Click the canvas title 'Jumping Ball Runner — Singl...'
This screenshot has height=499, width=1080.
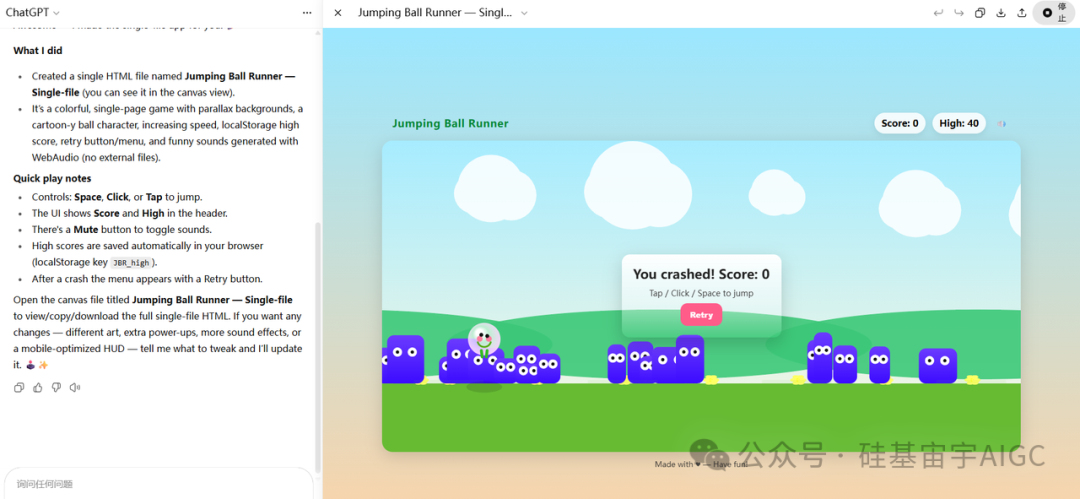[435, 12]
